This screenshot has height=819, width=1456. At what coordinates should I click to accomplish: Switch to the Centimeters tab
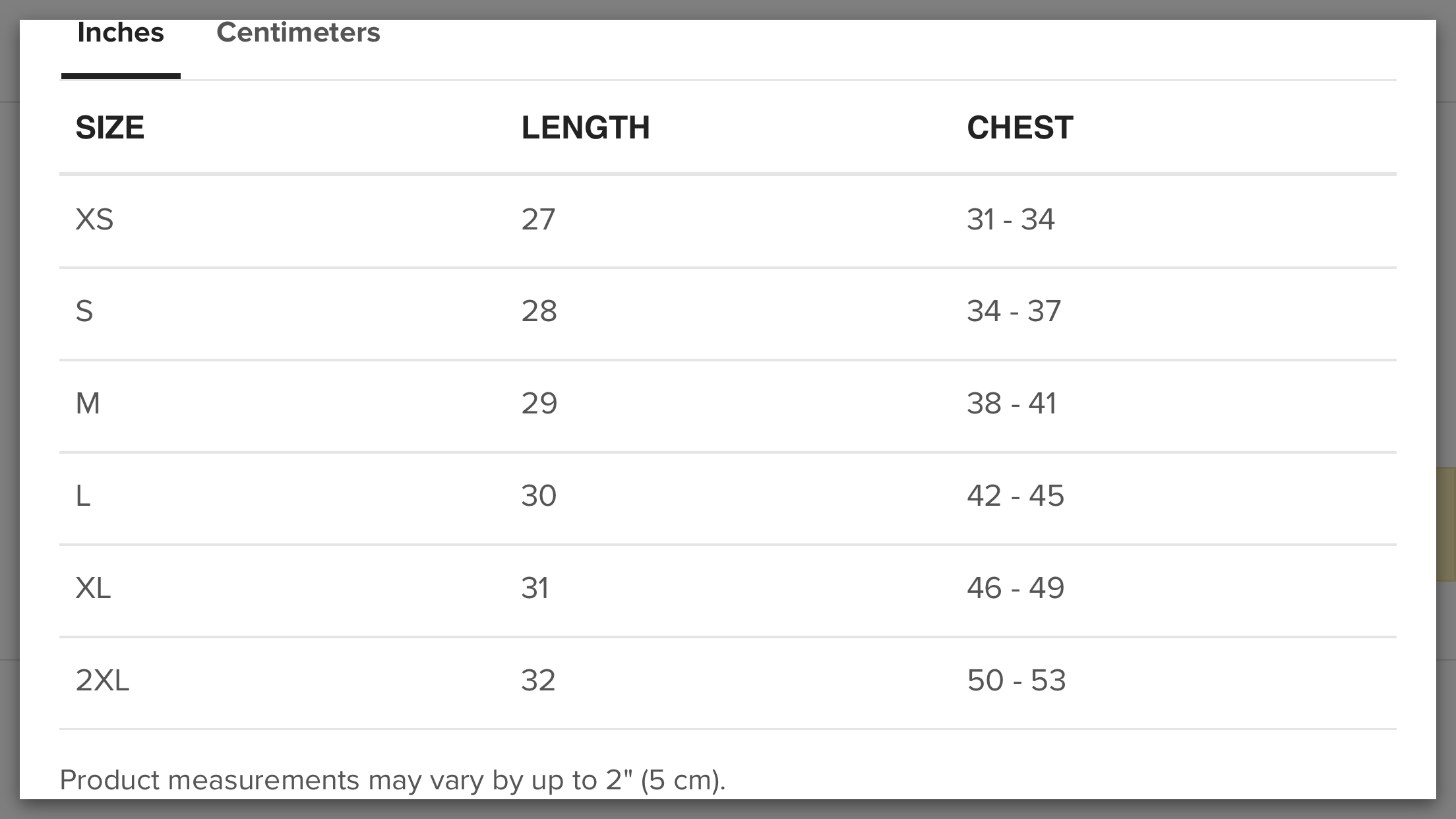(x=298, y=32)
